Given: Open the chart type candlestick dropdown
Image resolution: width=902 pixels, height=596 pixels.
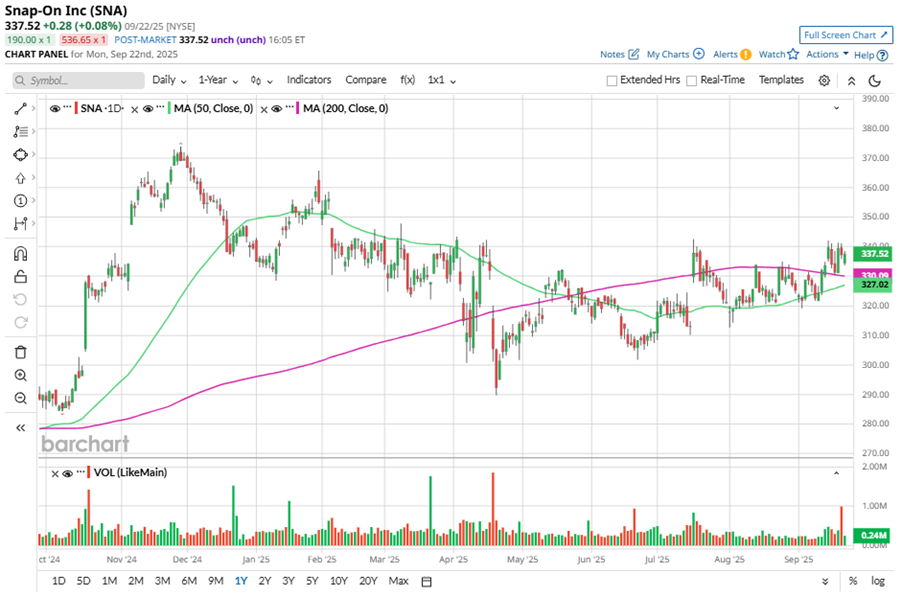Looking at the screenshot, I should point(261,81).
